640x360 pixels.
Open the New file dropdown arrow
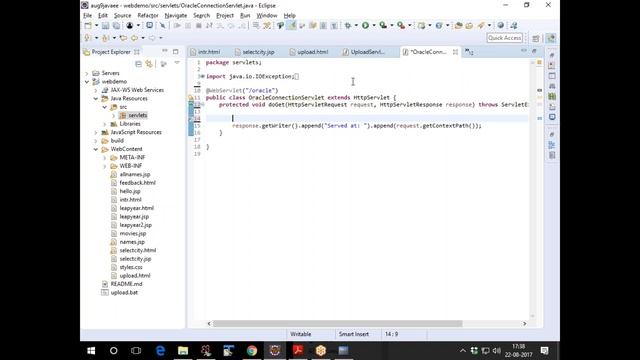[x=96, y=25]
